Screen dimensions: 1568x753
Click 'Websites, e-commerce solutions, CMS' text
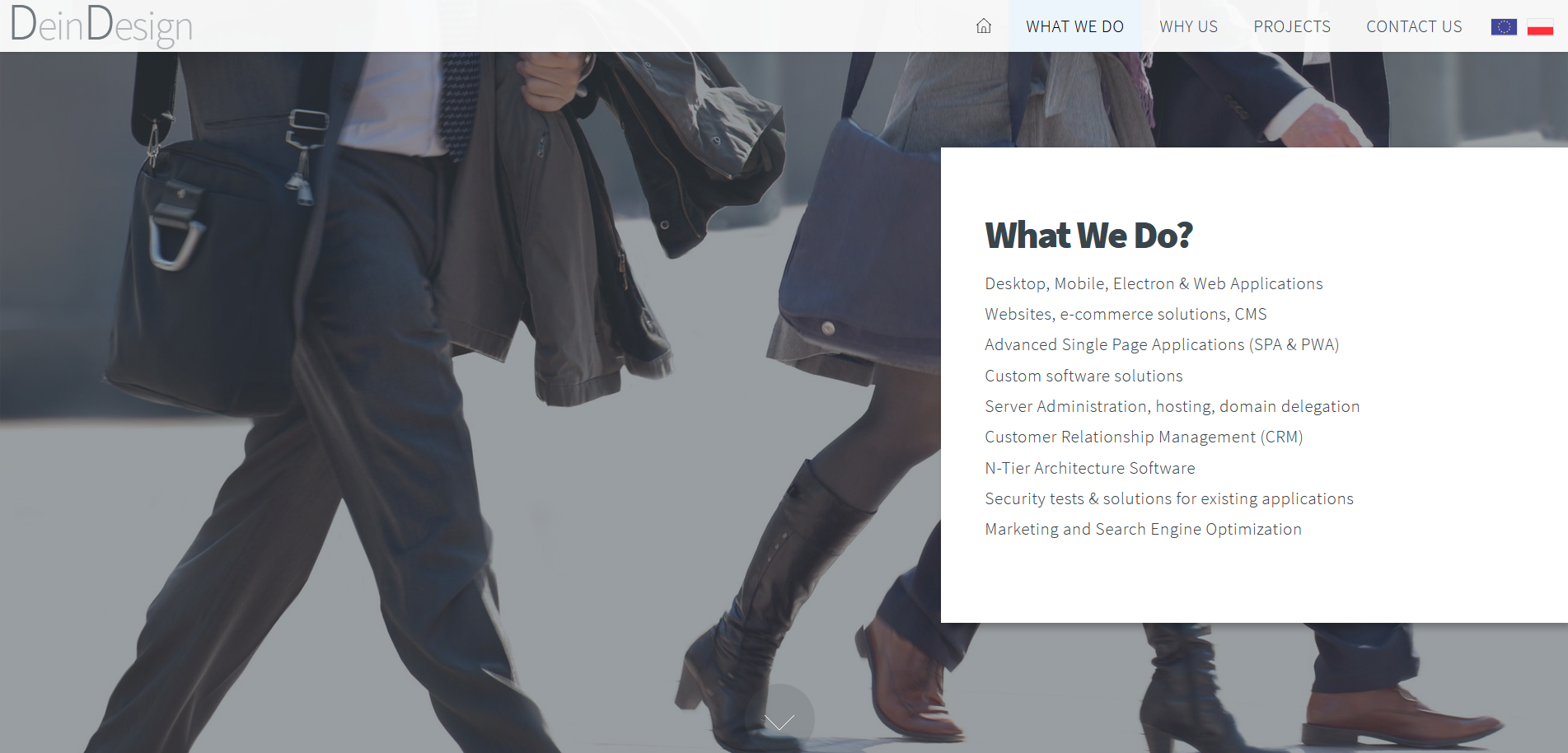(1126, 315)
